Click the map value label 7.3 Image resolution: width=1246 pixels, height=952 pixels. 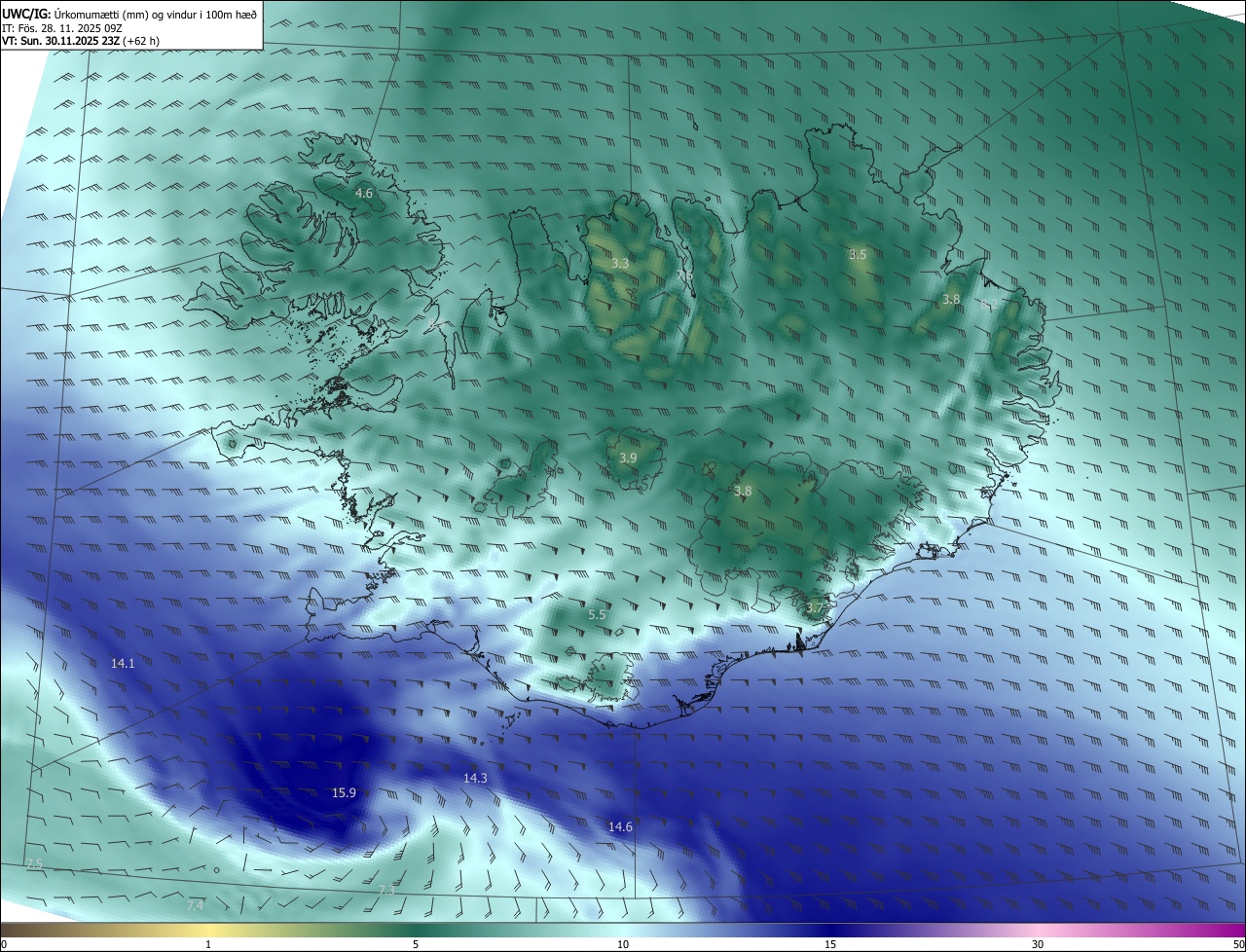386,890
